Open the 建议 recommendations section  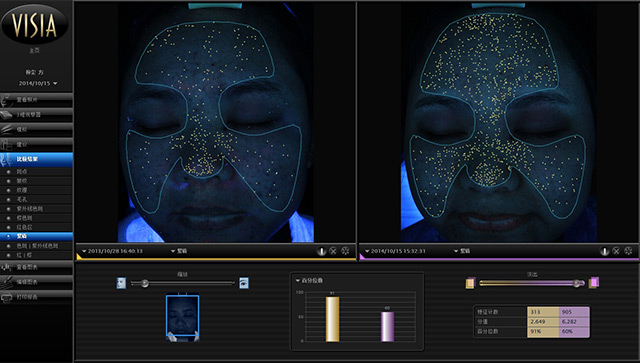[x=36, y=144]
